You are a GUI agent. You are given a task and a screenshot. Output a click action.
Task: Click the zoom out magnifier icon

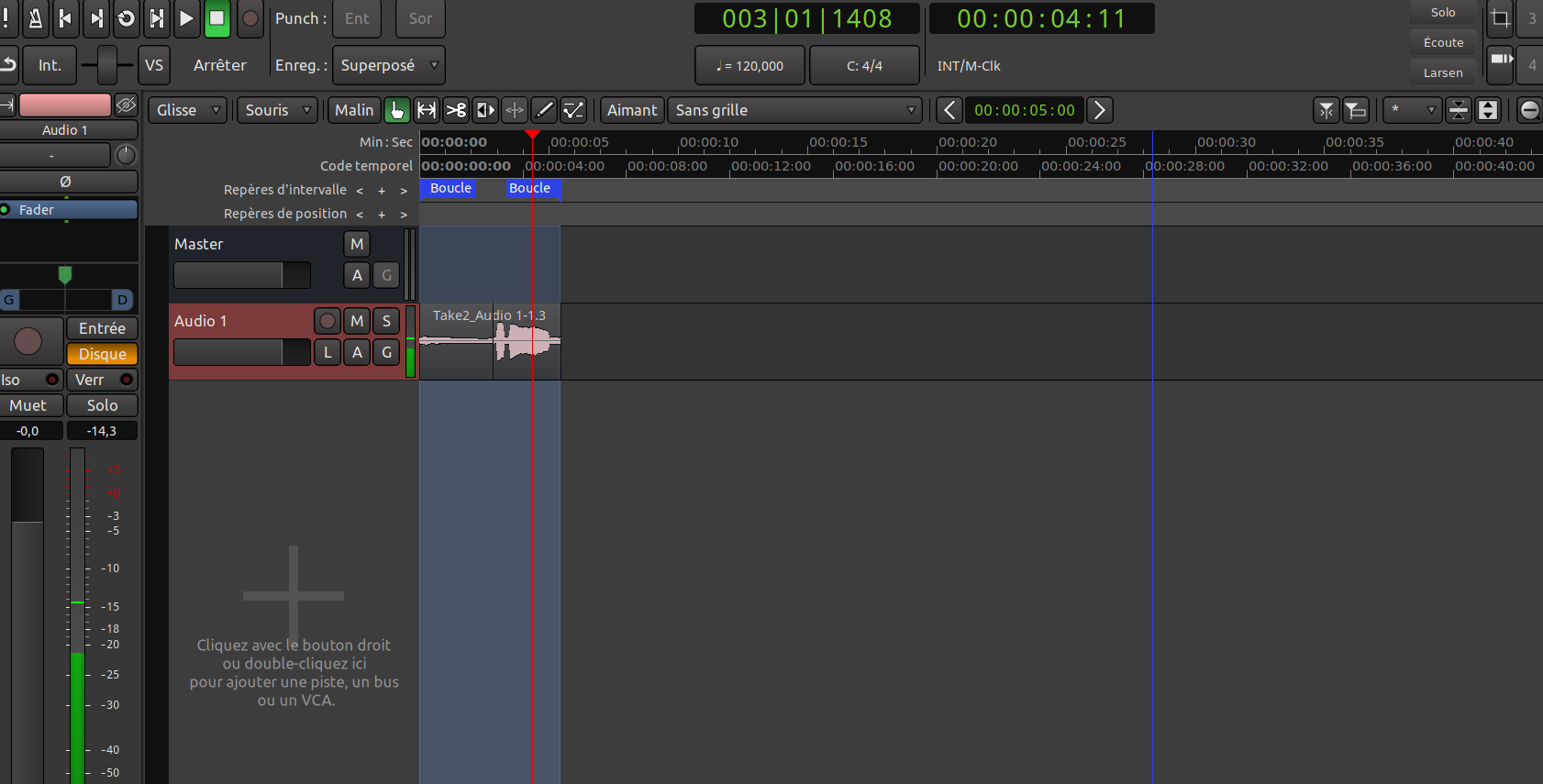click(x=1529, y=110)
